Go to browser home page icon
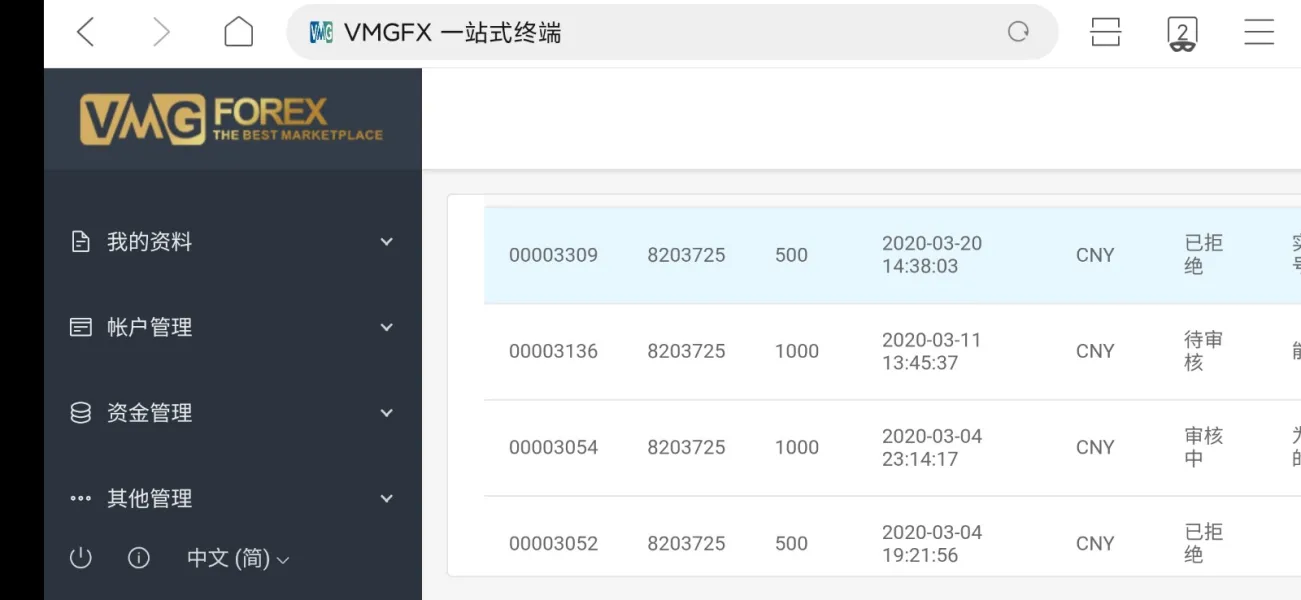The image size is (1301, 600). pyautogui.click(x=238, y=32)
